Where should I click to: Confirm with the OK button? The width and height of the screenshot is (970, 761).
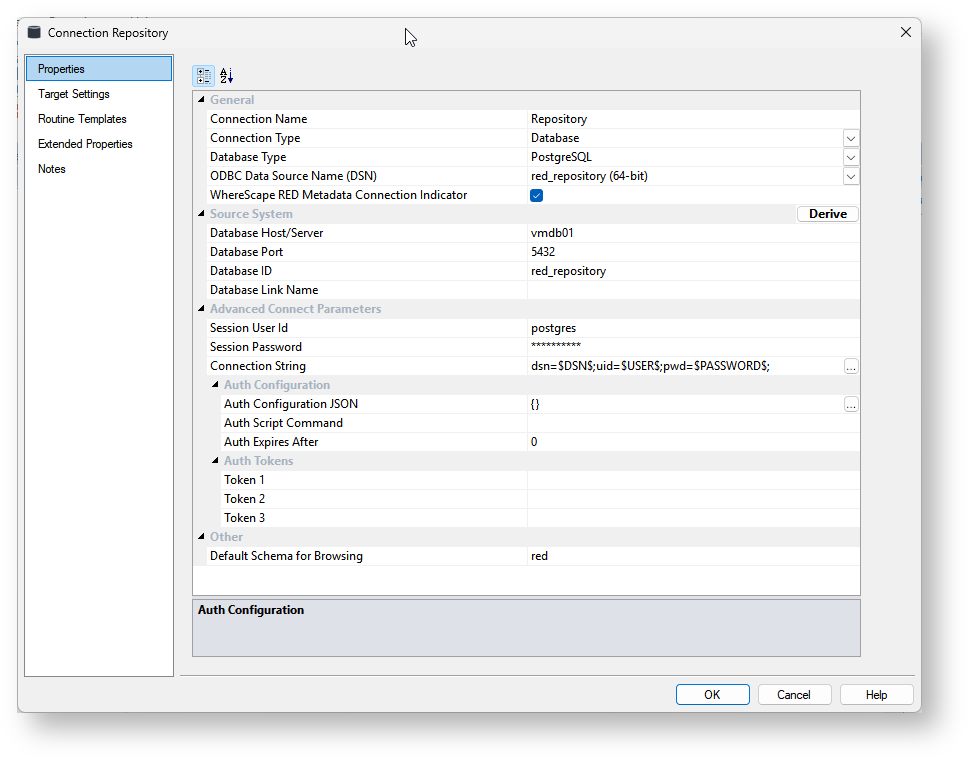click(713, 695)
